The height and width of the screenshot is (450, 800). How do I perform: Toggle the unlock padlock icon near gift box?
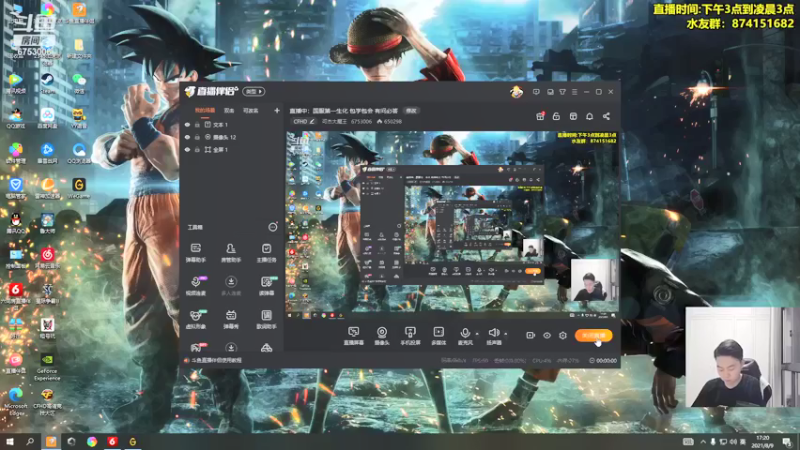tap(556, 116)
